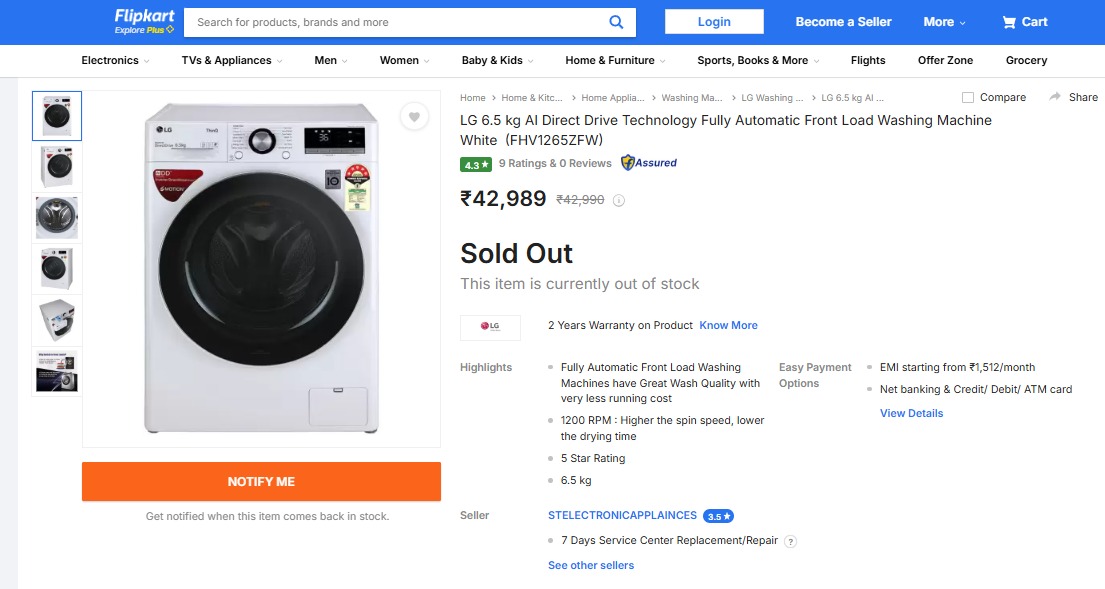Image resolution: width=1105 pixels, height=589 pixels.
Task: Open See other sellers link
Action: tap(591, 566)
